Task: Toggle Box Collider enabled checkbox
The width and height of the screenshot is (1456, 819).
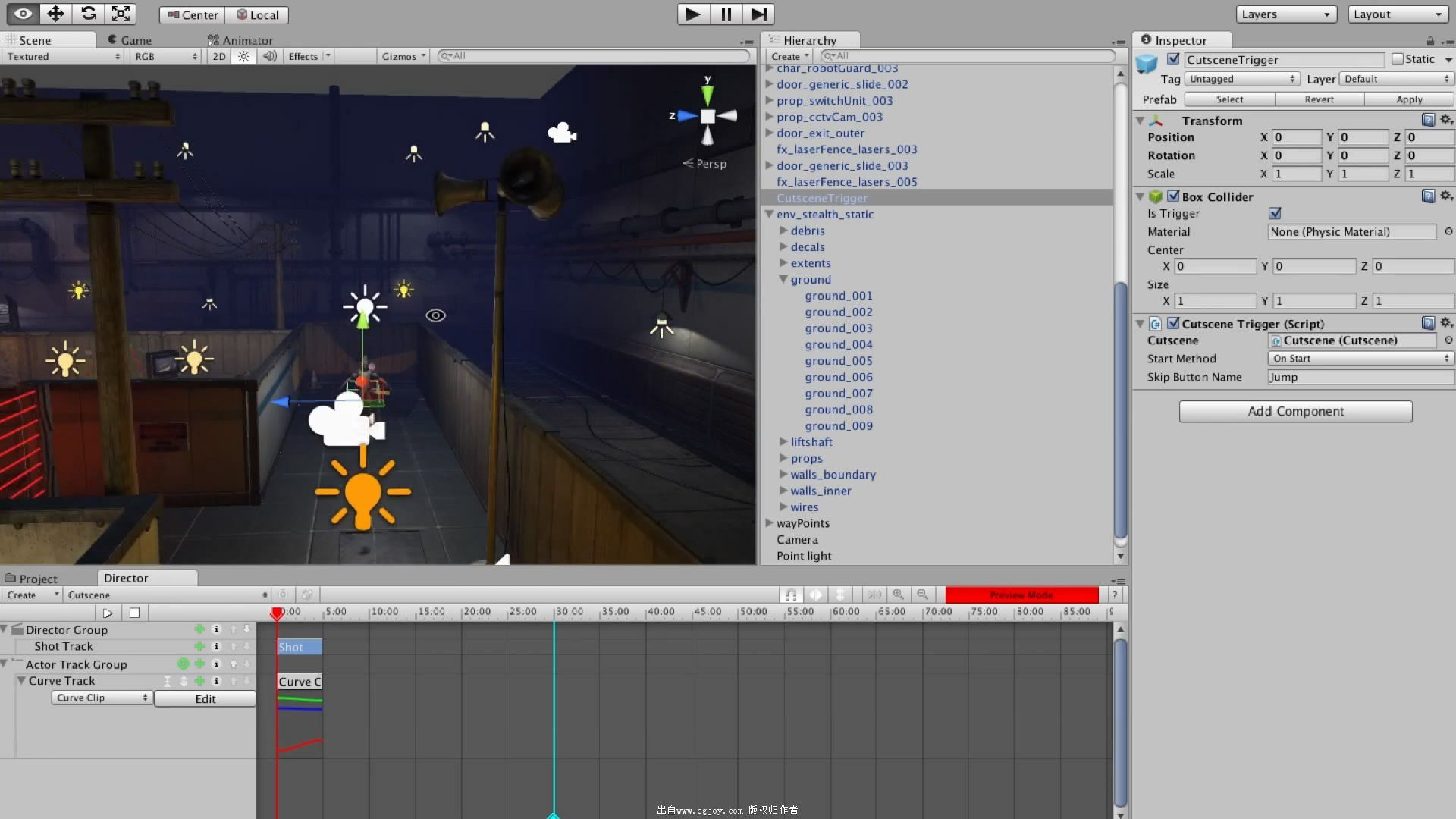Action: (1173, 196)
